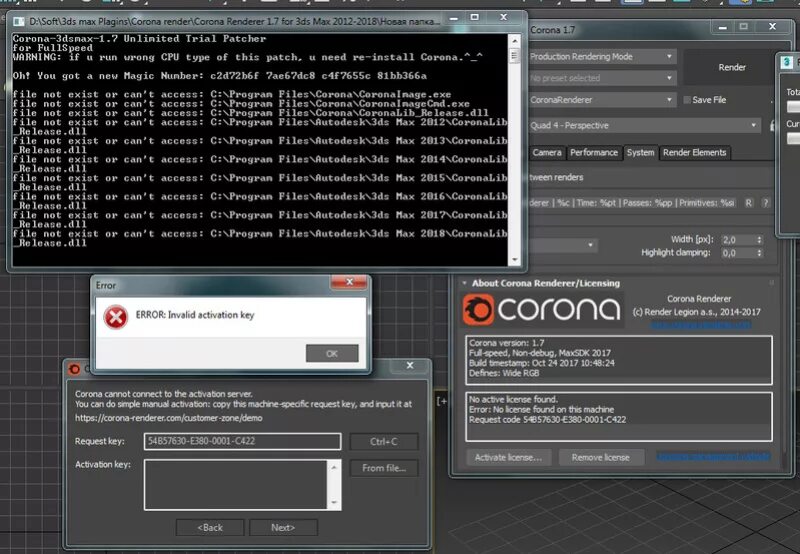Open the licensing management link next to Remove license
Screen dimensions: 800x554
click(713, 456)
